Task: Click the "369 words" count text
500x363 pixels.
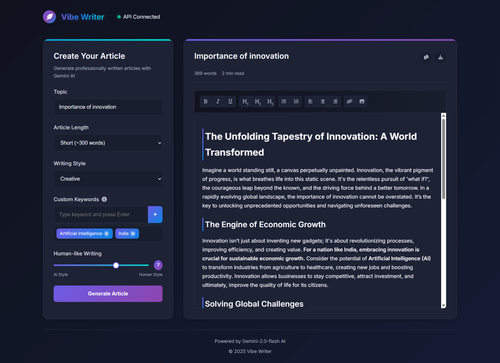Action: [205, 73]
